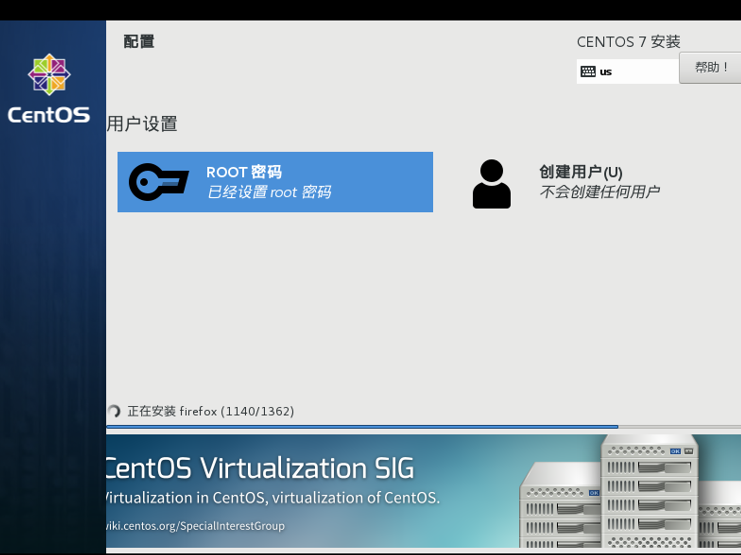Viewport: 741px width, 555px height.
Task: Click the wiki.centos.org/SpecialInterestGroup link text
Action: pos(196,526)
